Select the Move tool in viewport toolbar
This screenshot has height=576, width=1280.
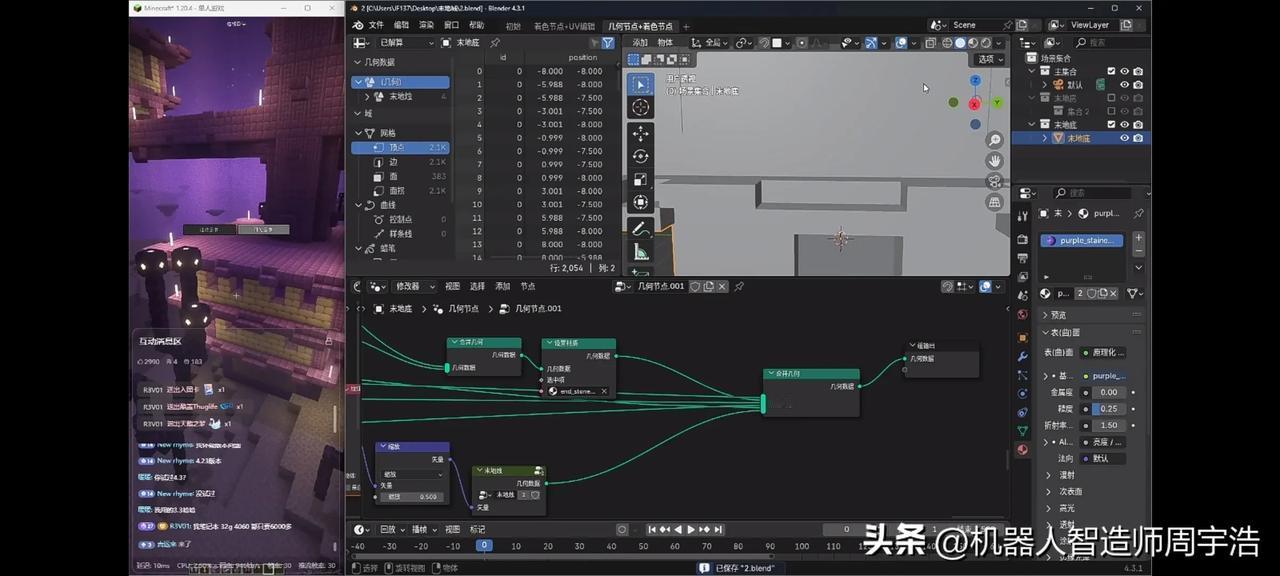click(641, 133)
